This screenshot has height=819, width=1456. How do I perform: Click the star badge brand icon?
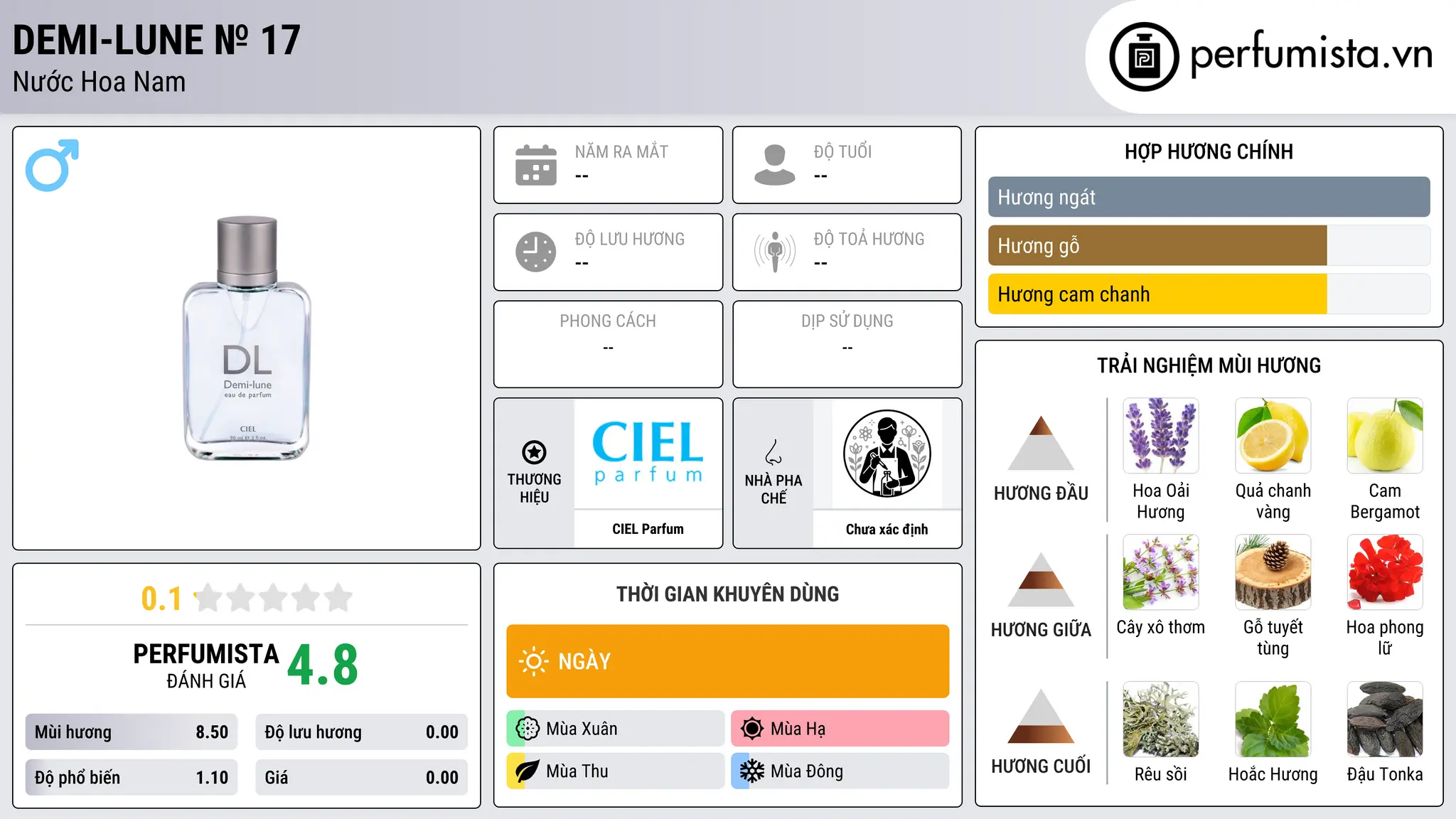point(534,451)
